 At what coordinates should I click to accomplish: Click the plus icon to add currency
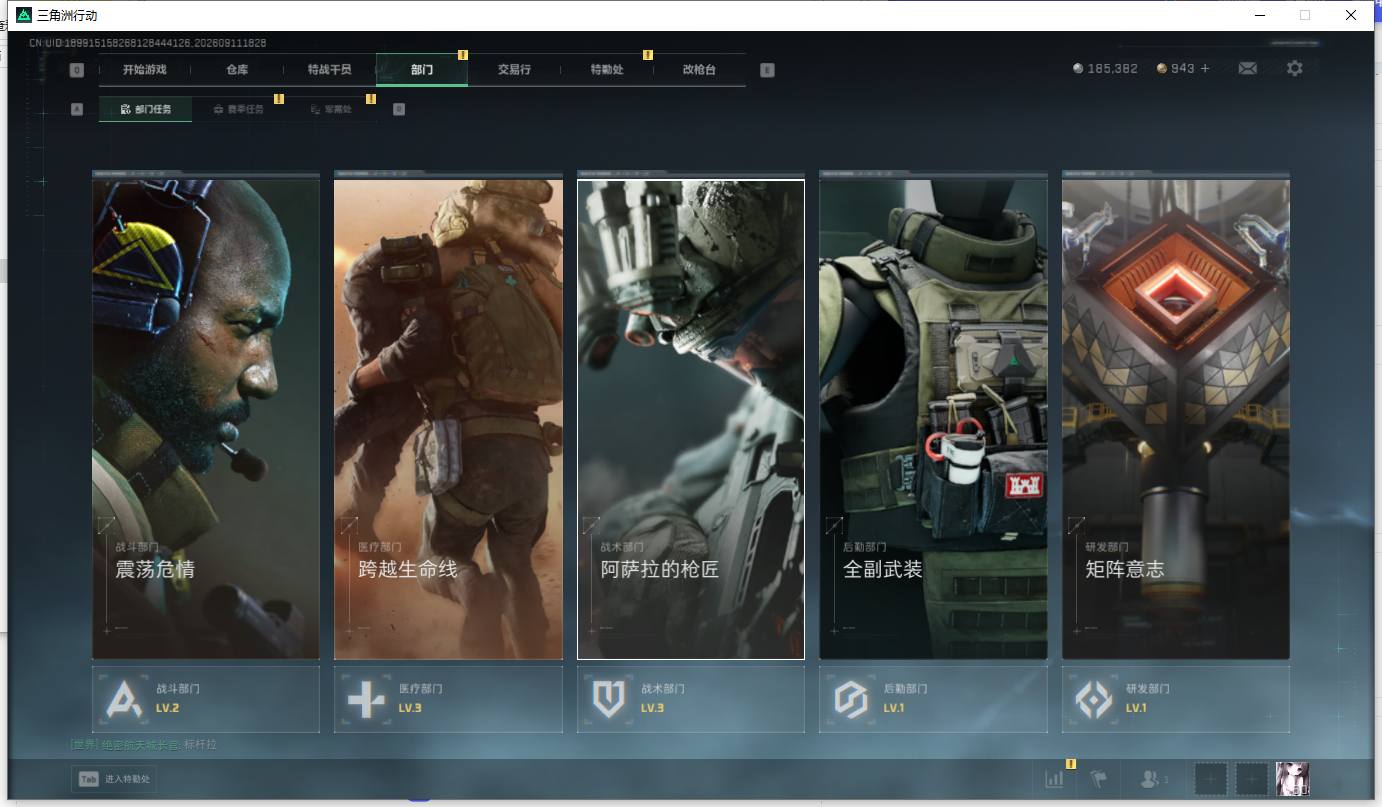coord(1205,68)
